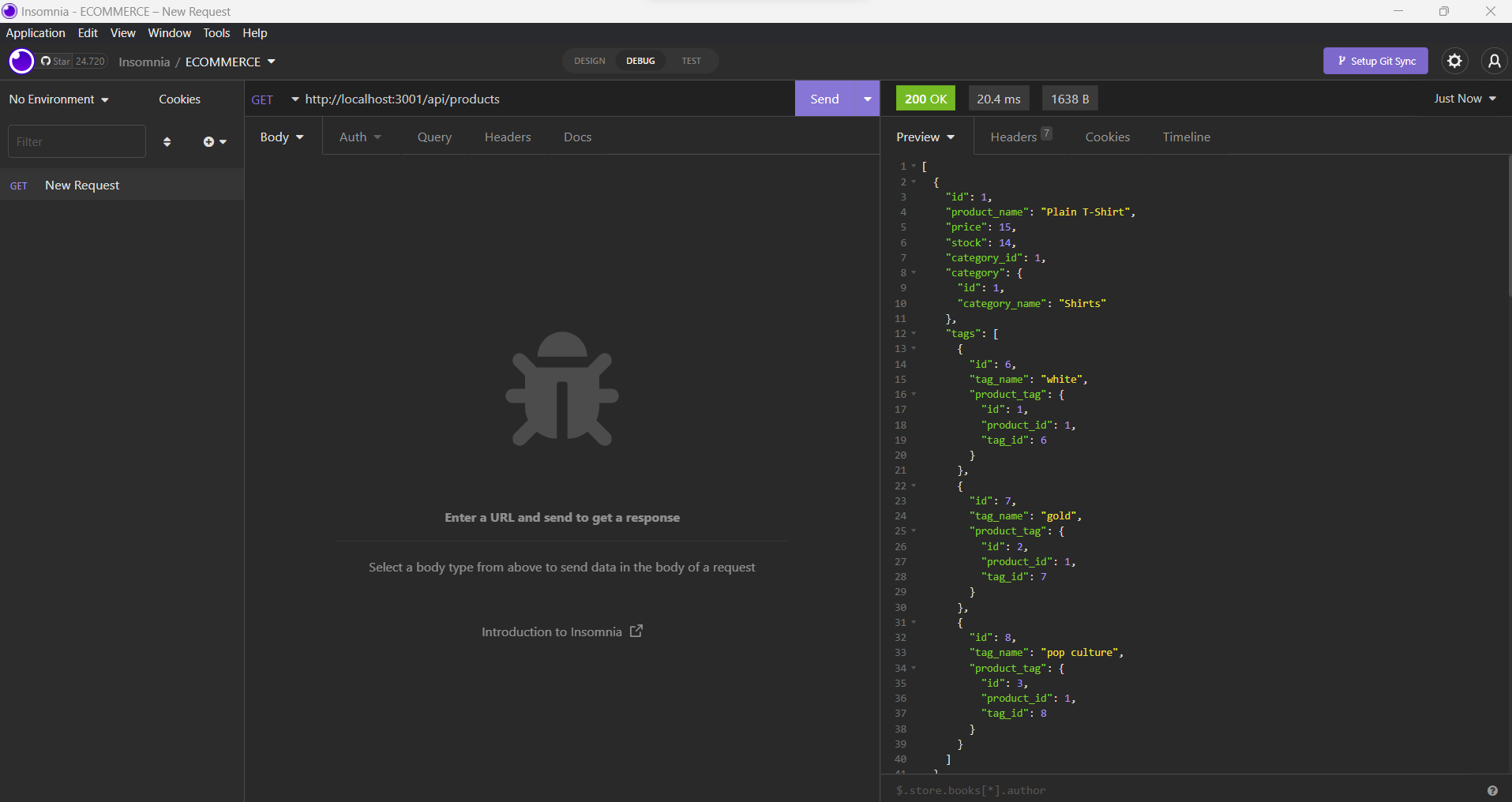This screenshot has width=1512, height=802.
Task: Open the GitHub Star badge
Action: [73, 61]
